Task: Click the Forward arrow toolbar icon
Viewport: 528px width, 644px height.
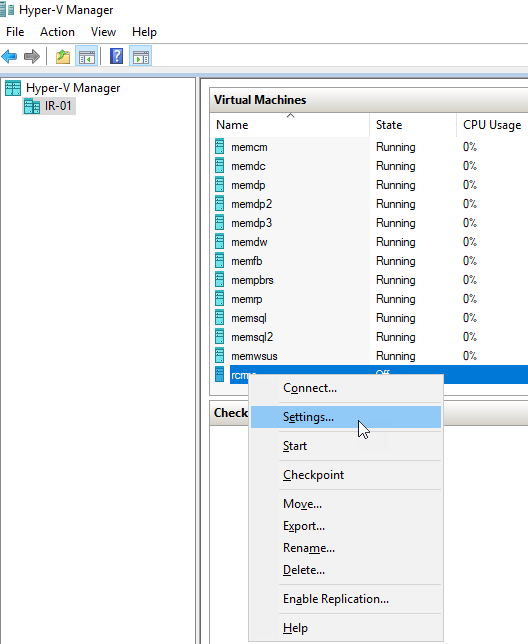Action: (x=32, y=56)
